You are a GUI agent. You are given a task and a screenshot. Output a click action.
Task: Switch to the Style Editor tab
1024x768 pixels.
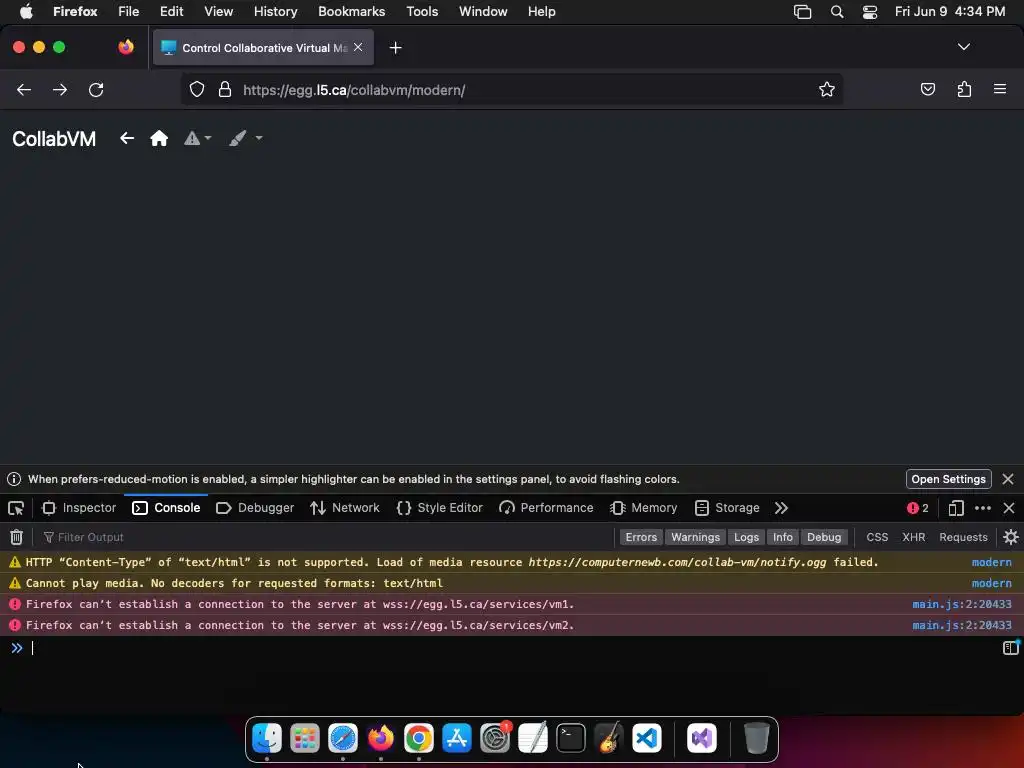click(440, 507)
